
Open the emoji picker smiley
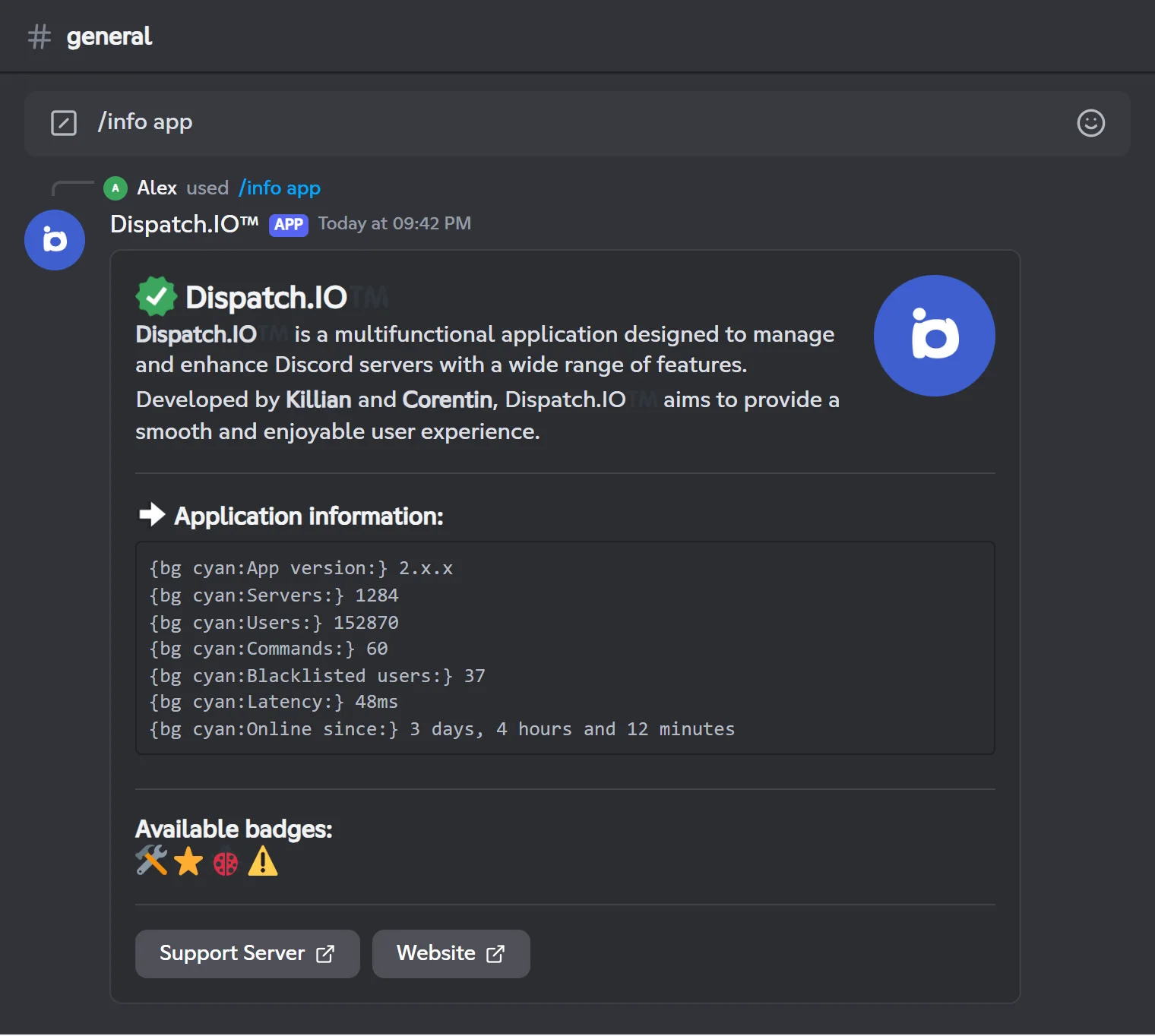click(x=1090, y=123)
